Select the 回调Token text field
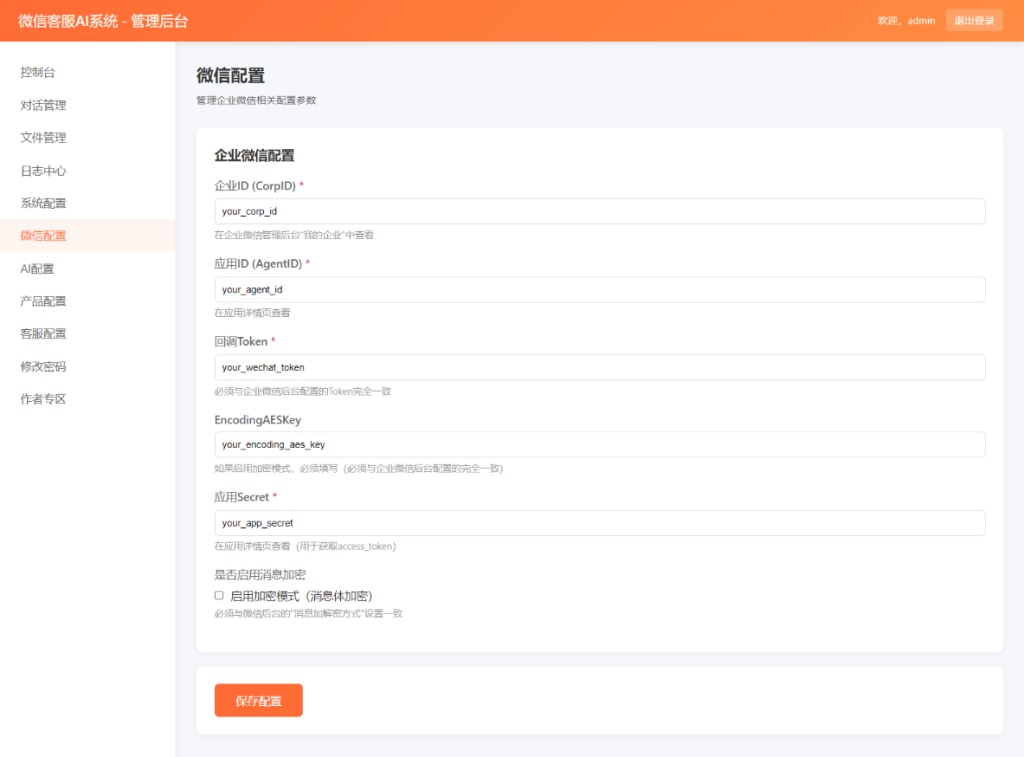Image resolution: width=1024 pixels, height=757 pixels. click(600, 367)
